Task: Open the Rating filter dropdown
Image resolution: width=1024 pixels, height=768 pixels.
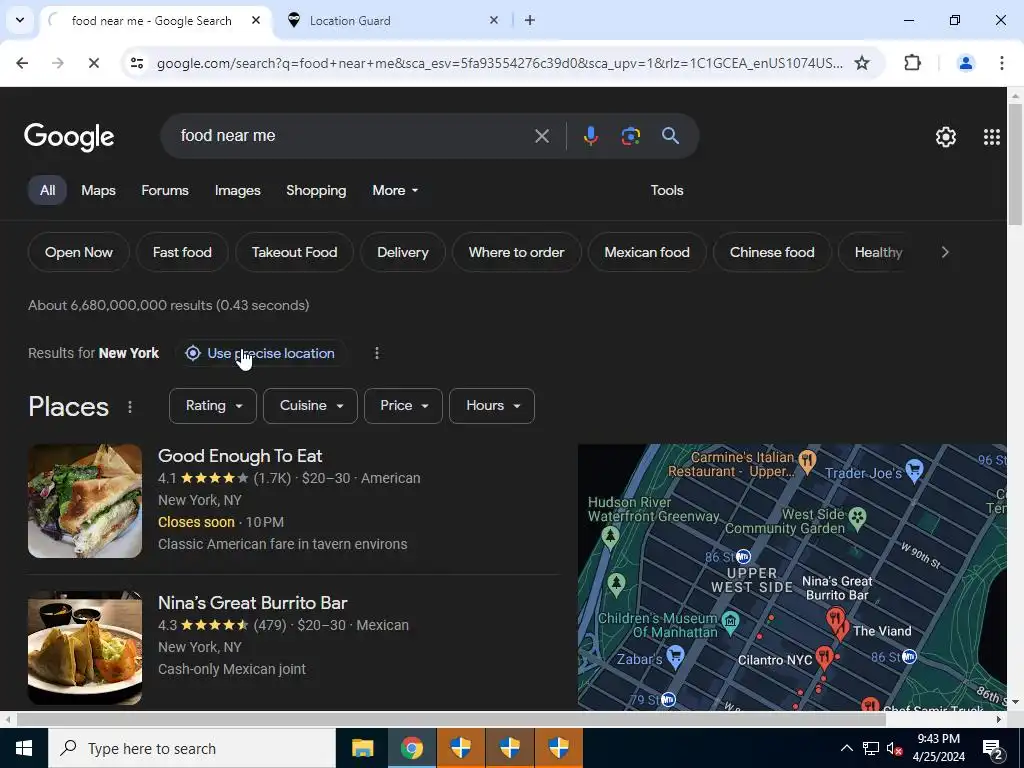Action: click(213, 406)
